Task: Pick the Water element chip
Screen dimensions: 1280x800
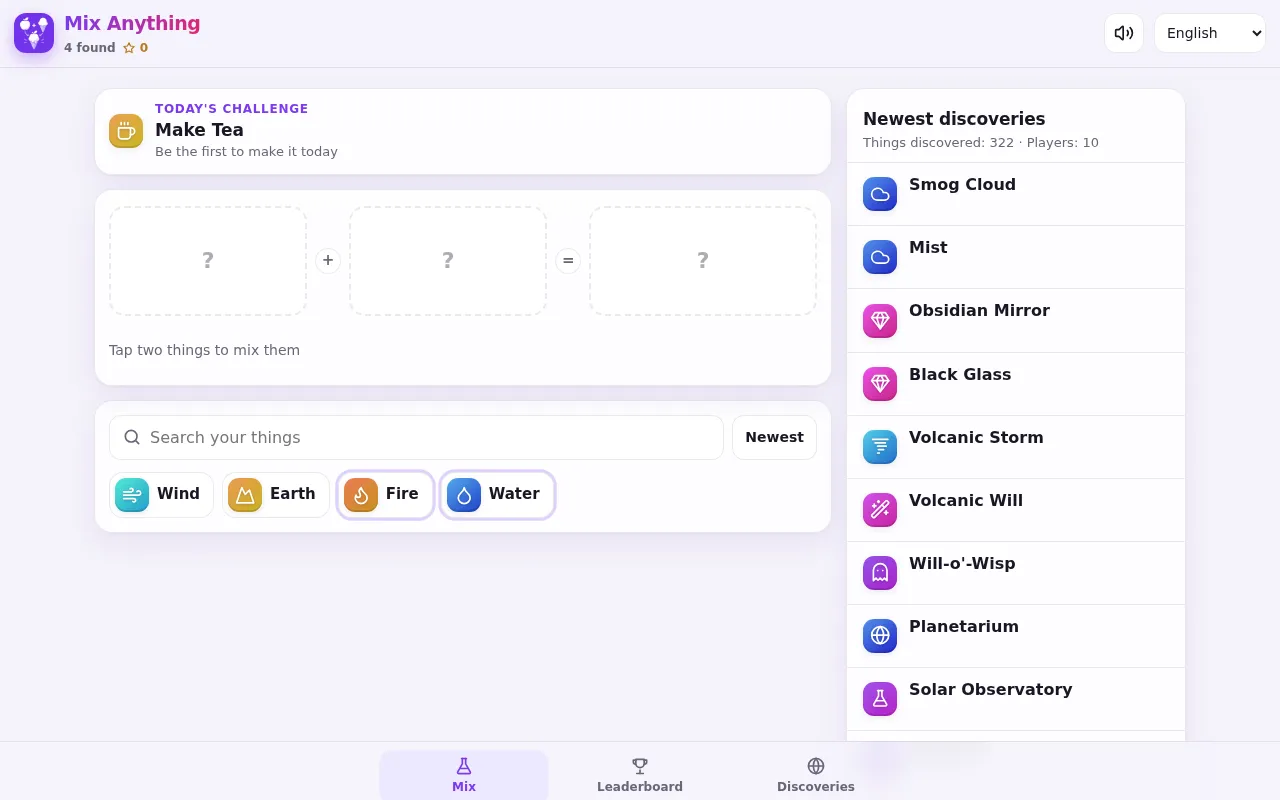Action: [498, 495]
